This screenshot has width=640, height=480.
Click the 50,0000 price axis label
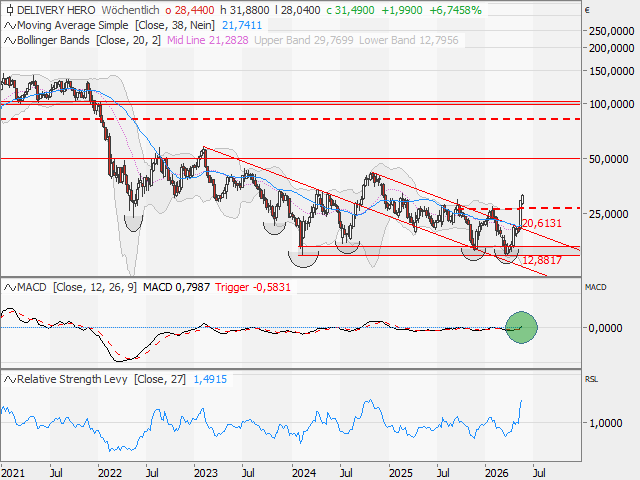coord(609,159)
